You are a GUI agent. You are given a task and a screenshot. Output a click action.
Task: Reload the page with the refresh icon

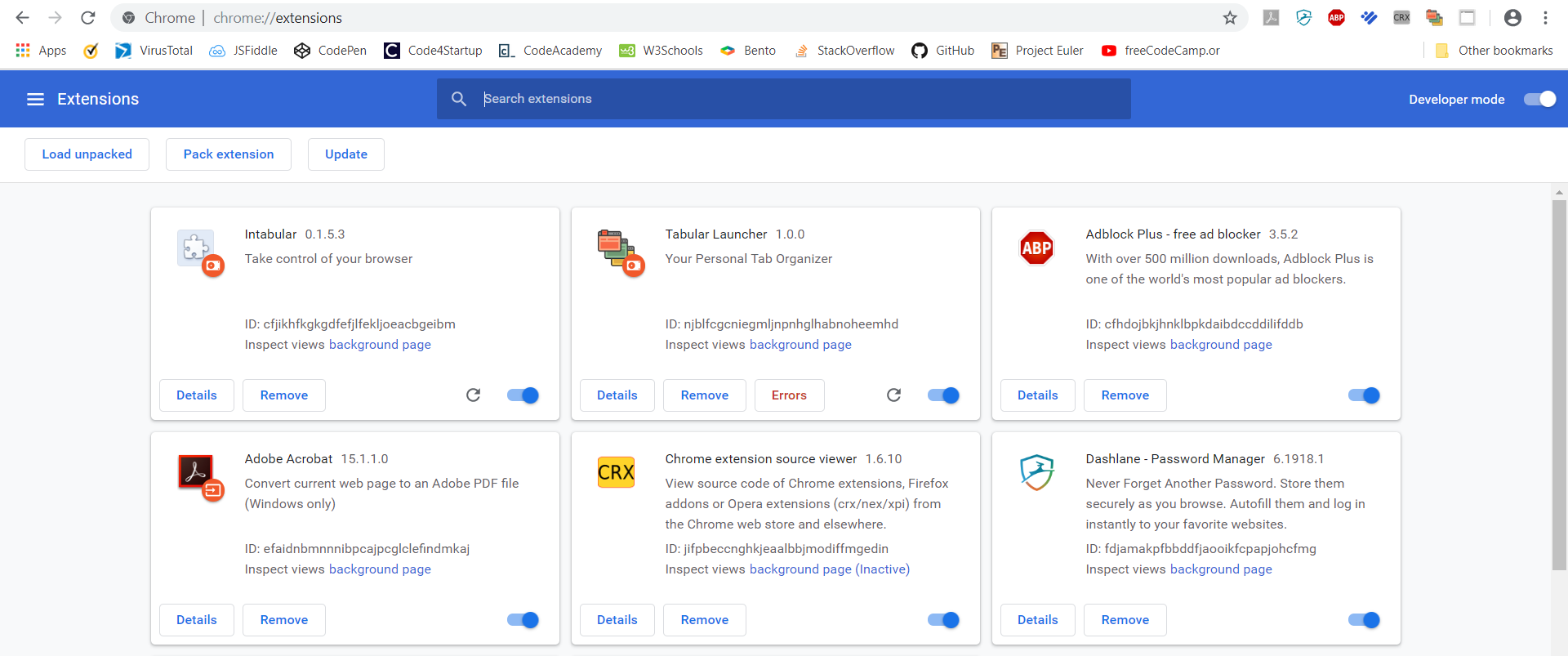point(88,17)
